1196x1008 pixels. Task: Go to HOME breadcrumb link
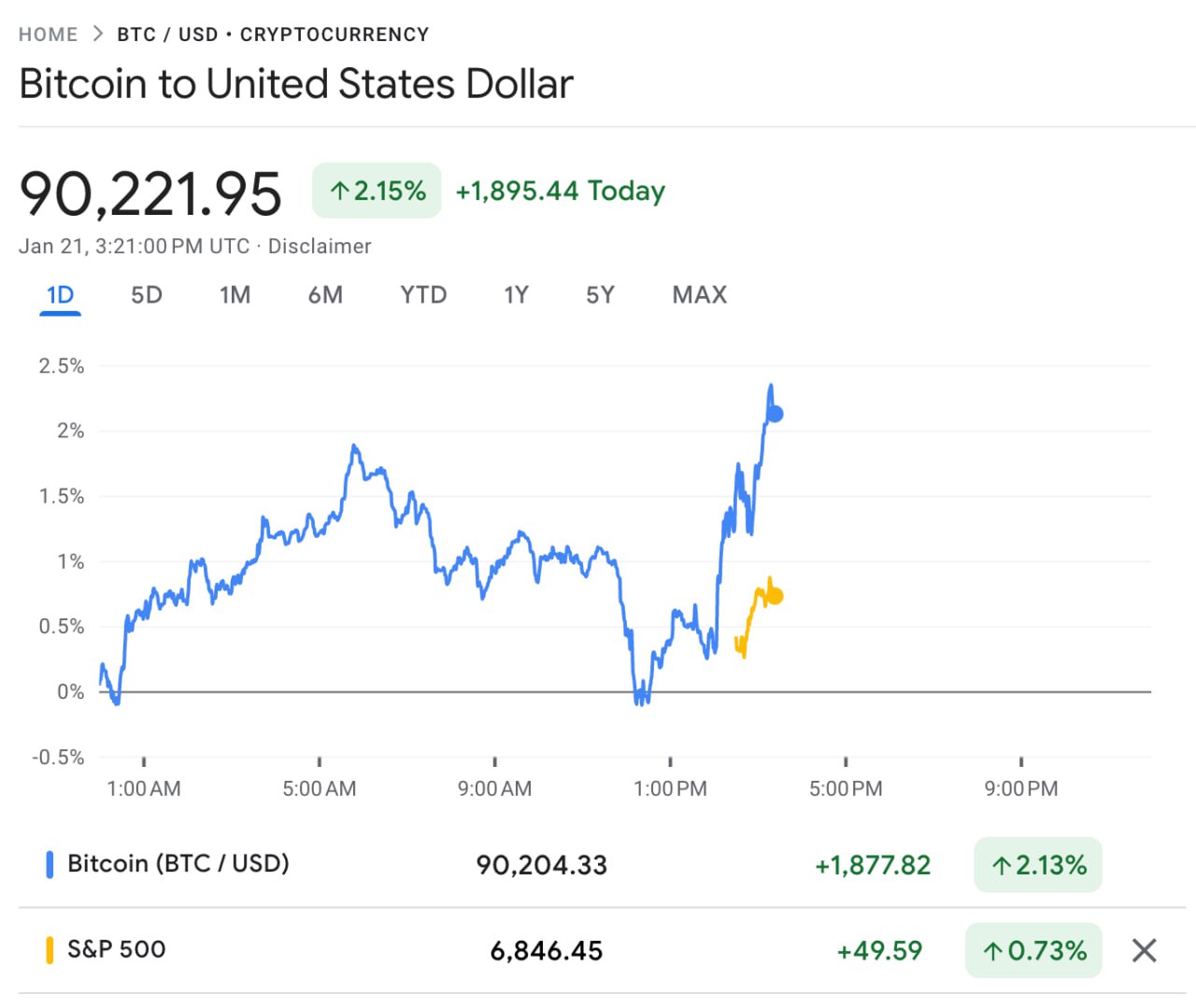[x=48, y=35]
